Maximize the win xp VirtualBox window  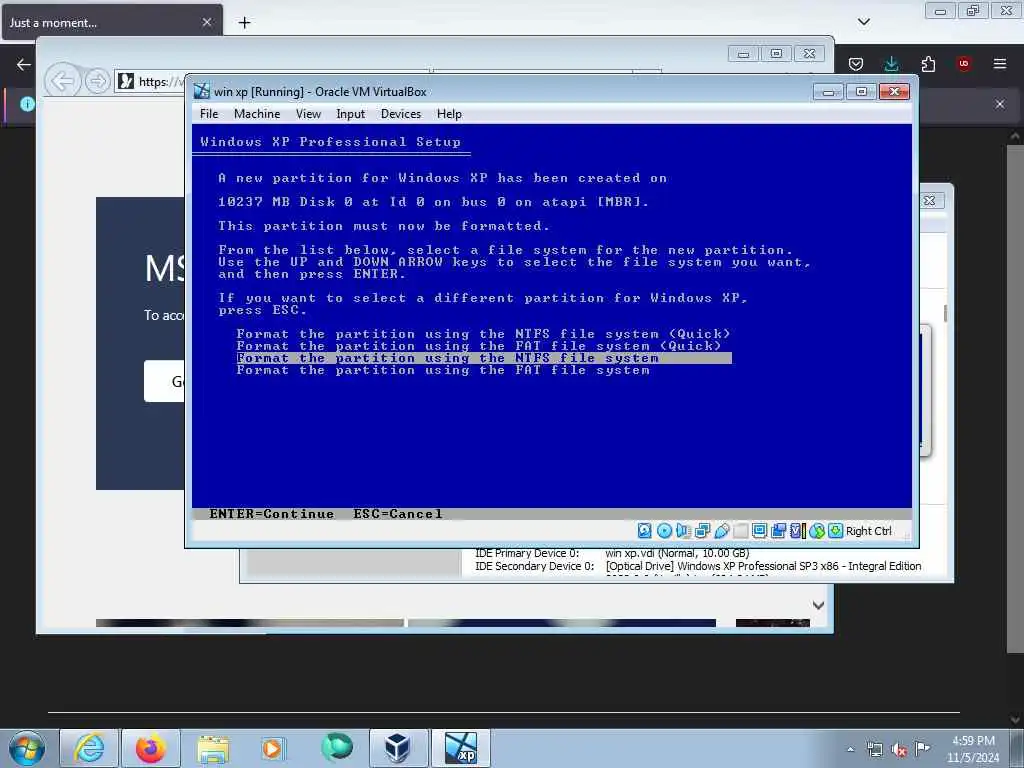pos(861,92)
